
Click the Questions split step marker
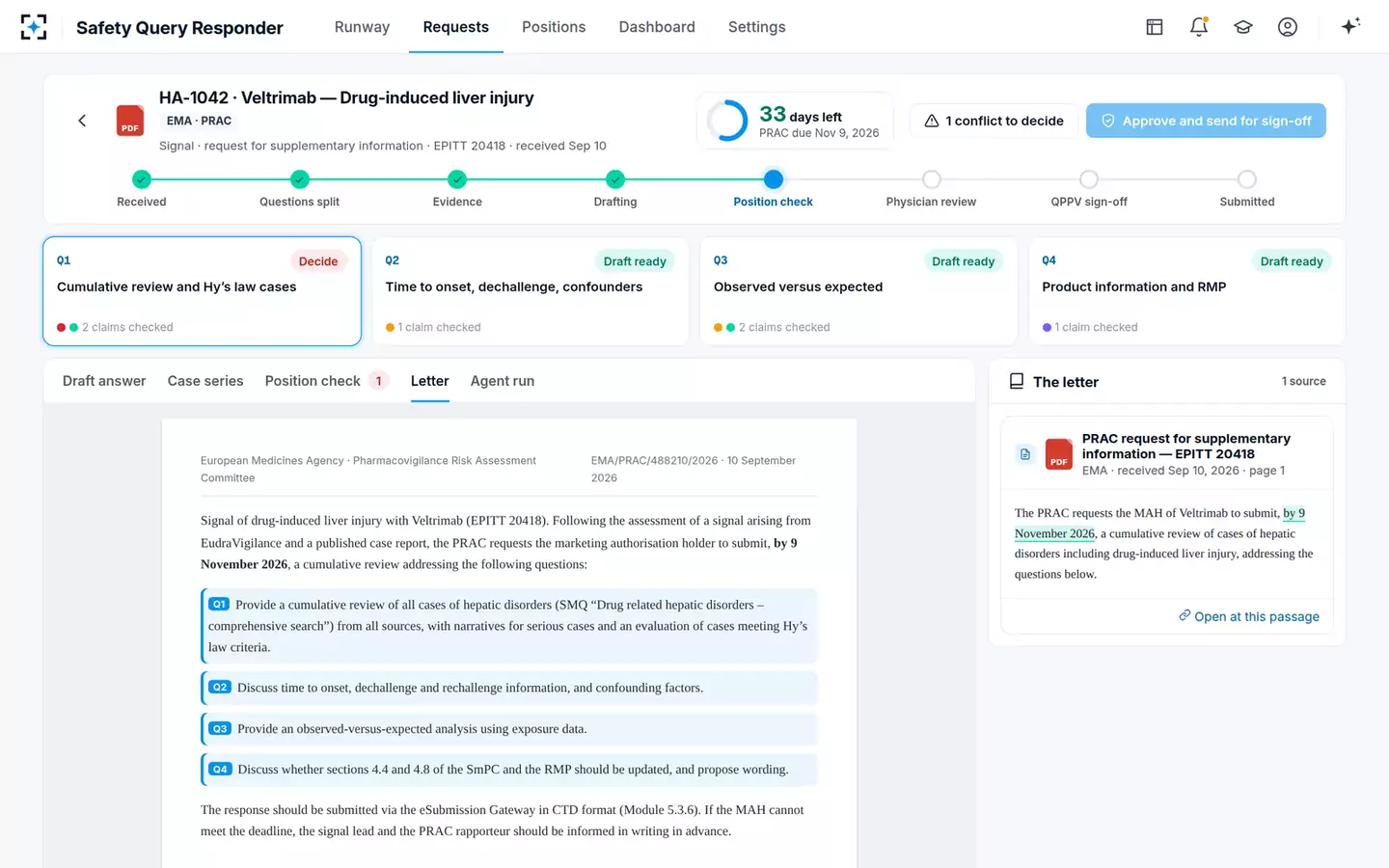pos(300,179)
